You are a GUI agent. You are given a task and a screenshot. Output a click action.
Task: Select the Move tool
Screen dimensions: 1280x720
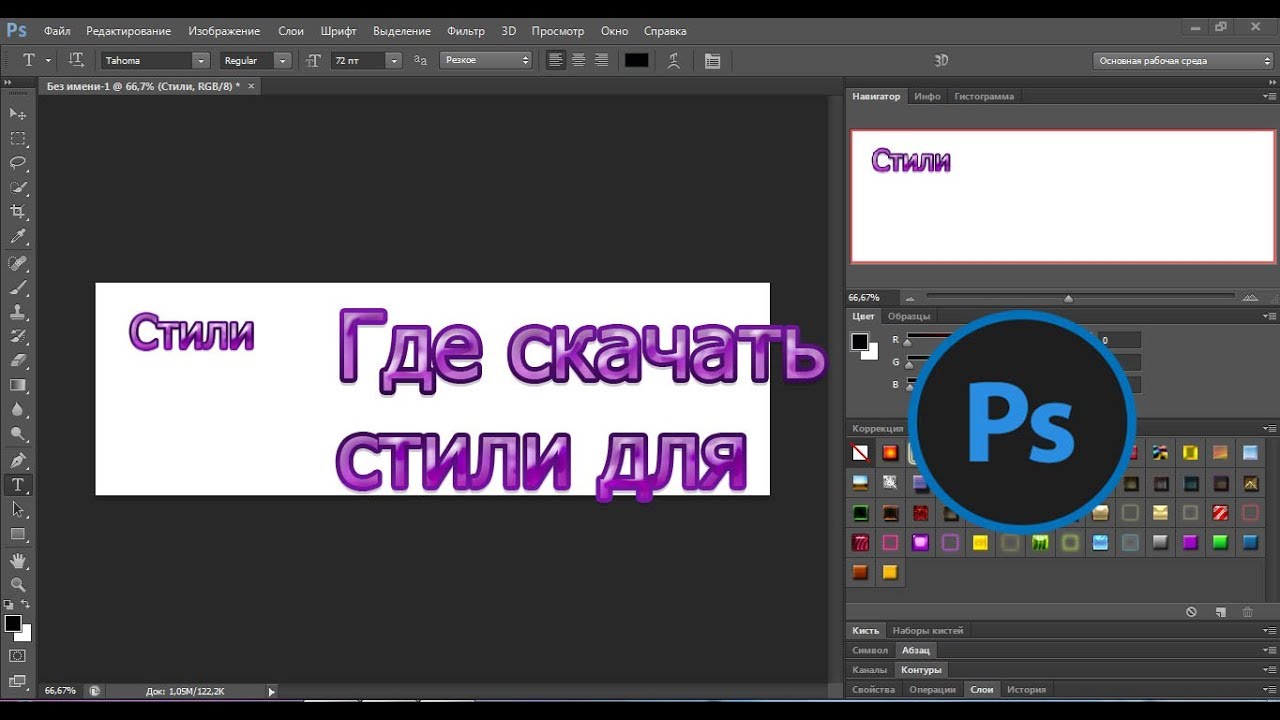18,113
